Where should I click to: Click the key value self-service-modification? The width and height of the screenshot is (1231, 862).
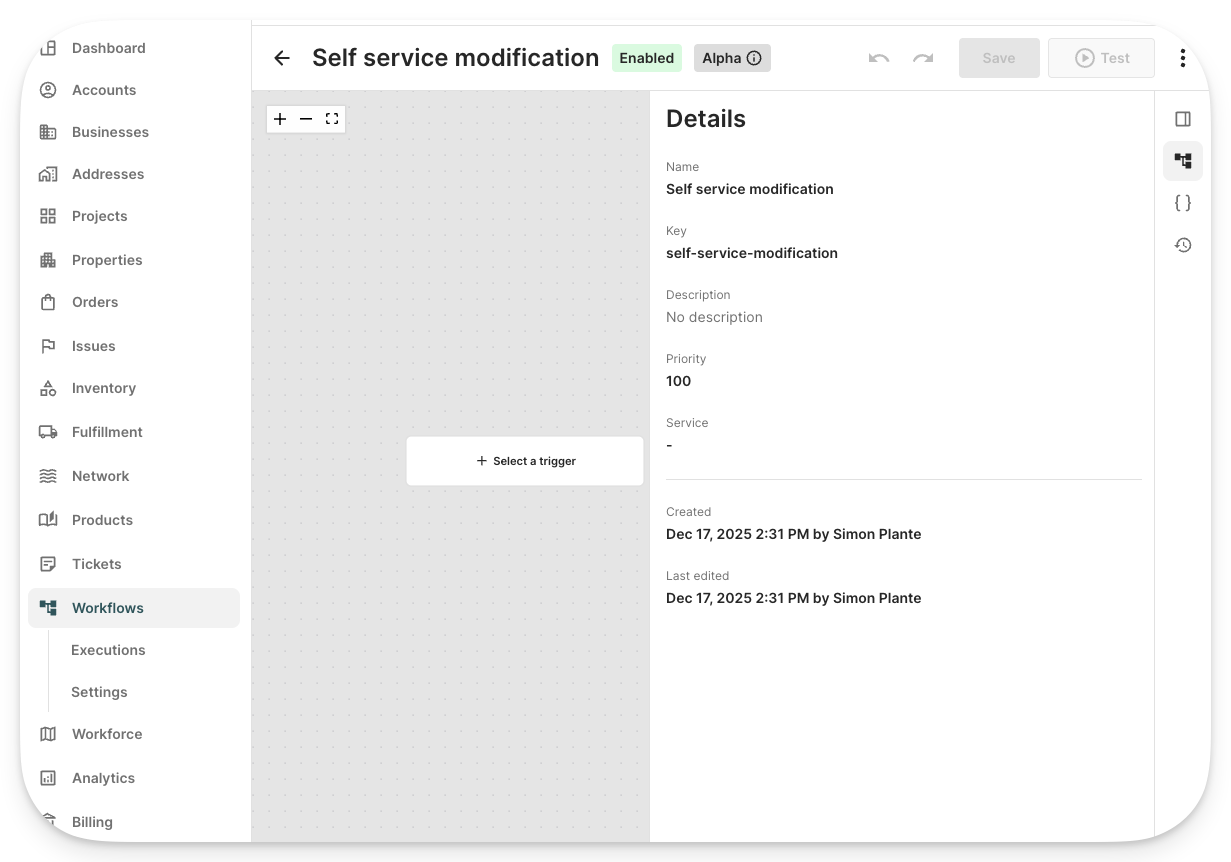(752, 253)
